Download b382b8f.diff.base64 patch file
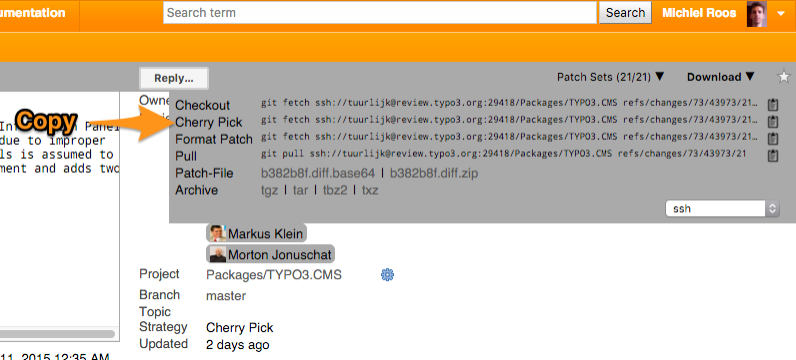The image size is (796, 360). (x=318, y=174)
